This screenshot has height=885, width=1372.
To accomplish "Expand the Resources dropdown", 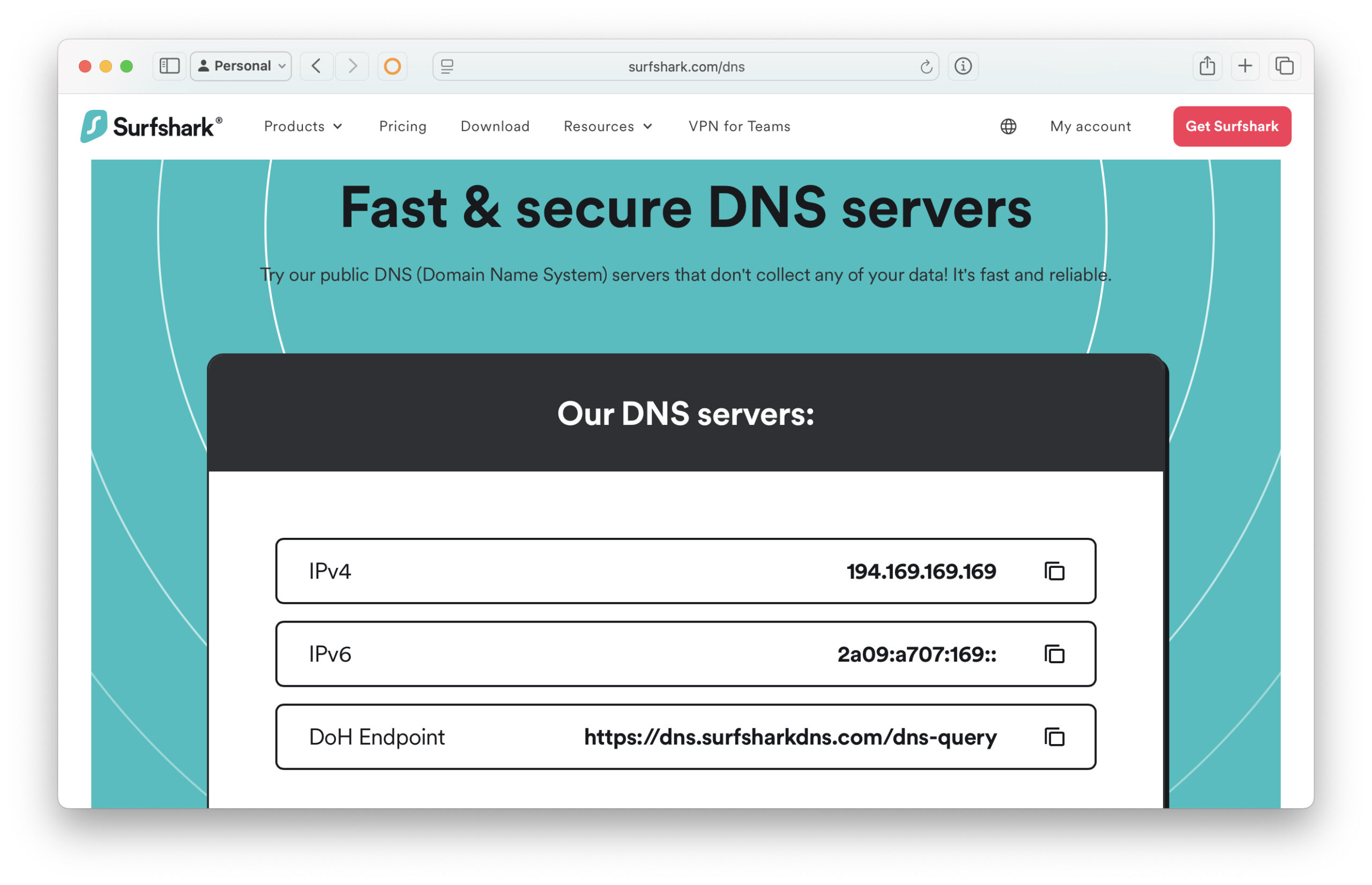I will (x=607, y=126).
